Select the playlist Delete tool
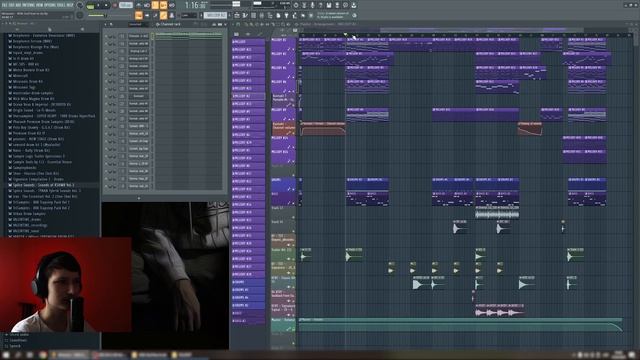Image resolution: width=640 pixels, height=360 pixels. coord(257,24)
